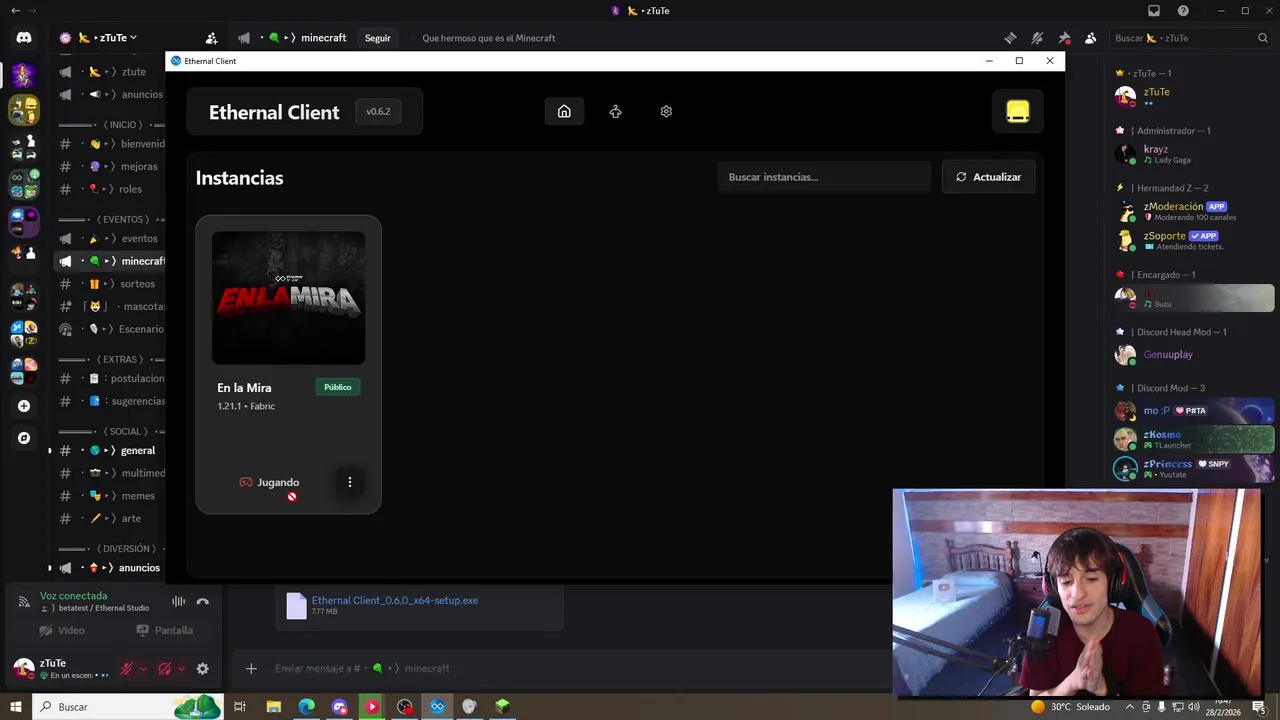Viewport: 1280px width, 720px height.
Task: Toggle noise suppression icon in voice panel
Action: point(178,601)
